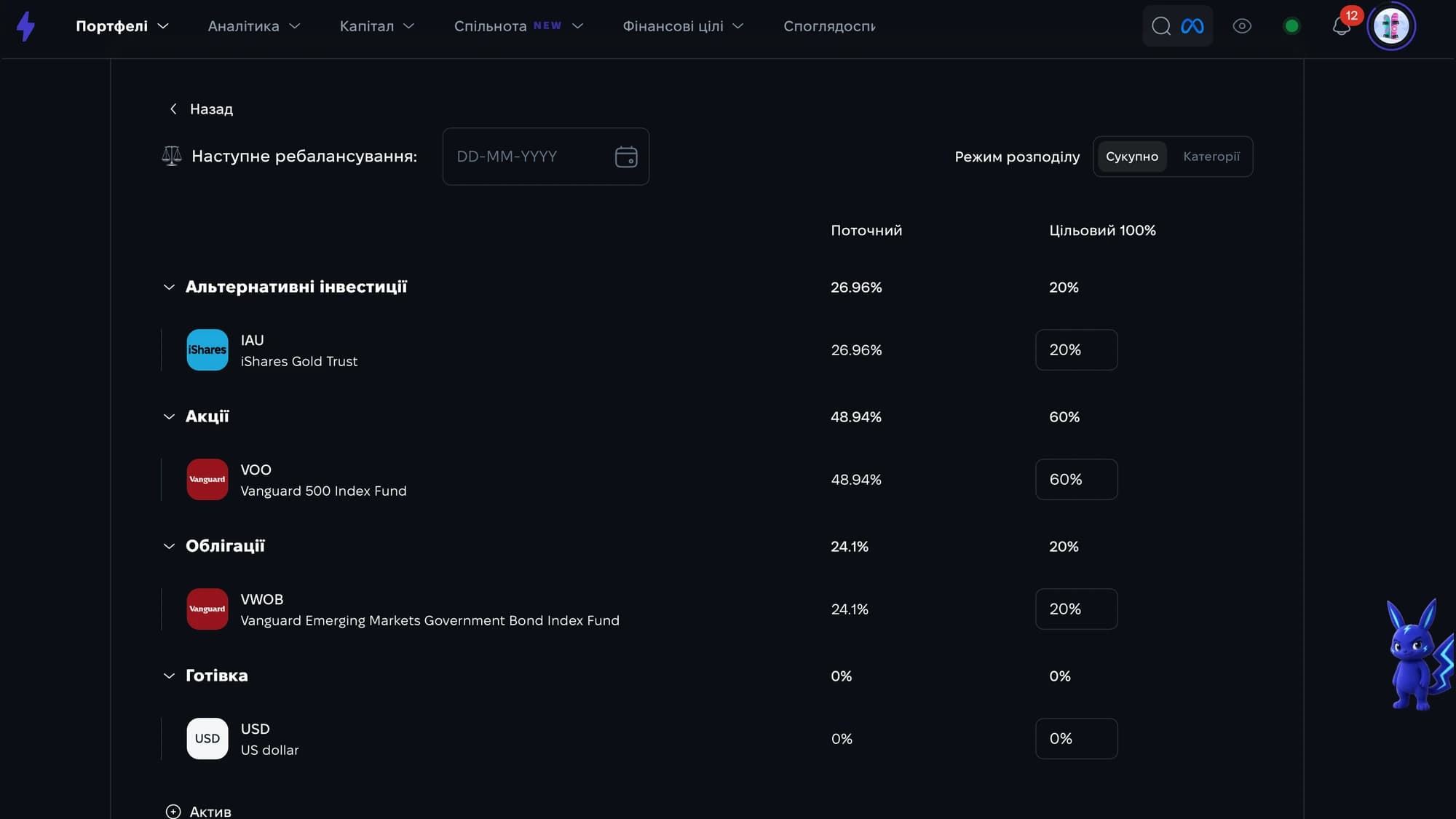Click the Vanguard 500 Index Fund name

point(323,491)
